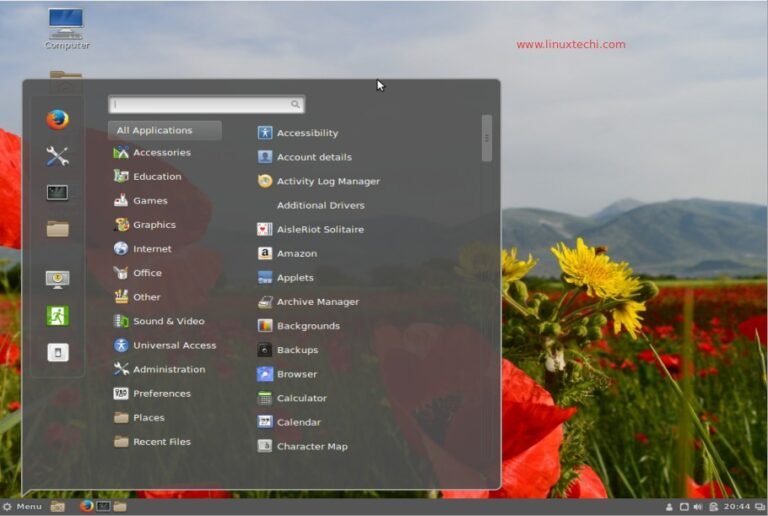Open the Accessibility application
The height and width of the screenshot is (516, 768).
click(x=298, y=133)
